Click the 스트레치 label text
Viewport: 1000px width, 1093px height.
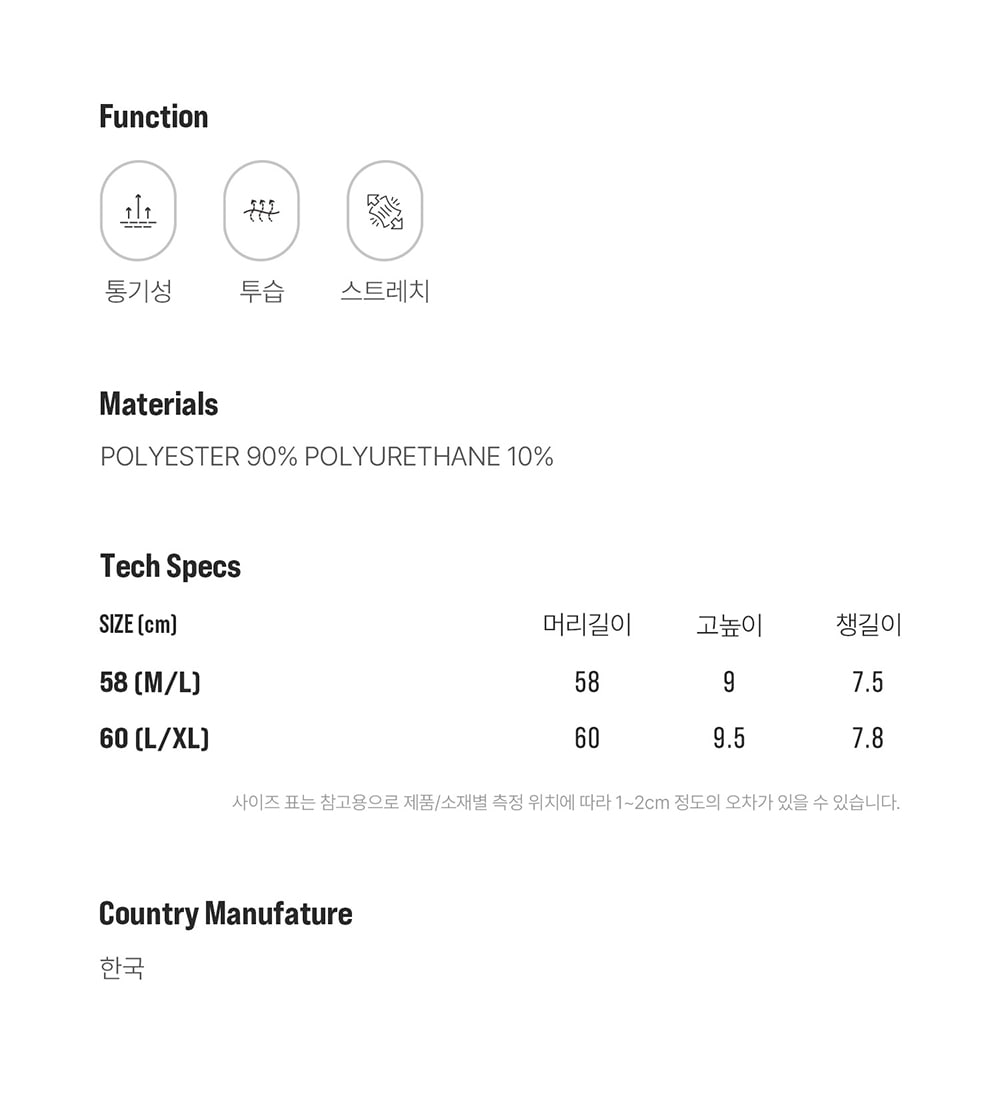385,291
